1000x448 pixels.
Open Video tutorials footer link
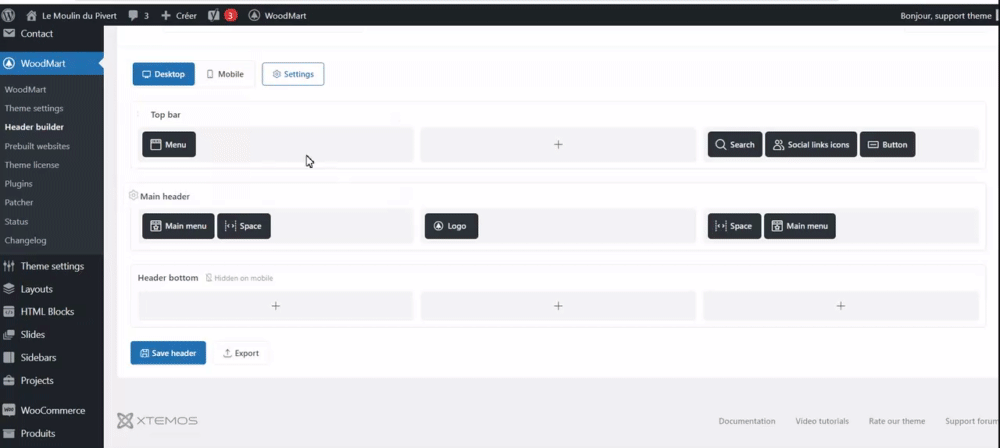(822, 421)
